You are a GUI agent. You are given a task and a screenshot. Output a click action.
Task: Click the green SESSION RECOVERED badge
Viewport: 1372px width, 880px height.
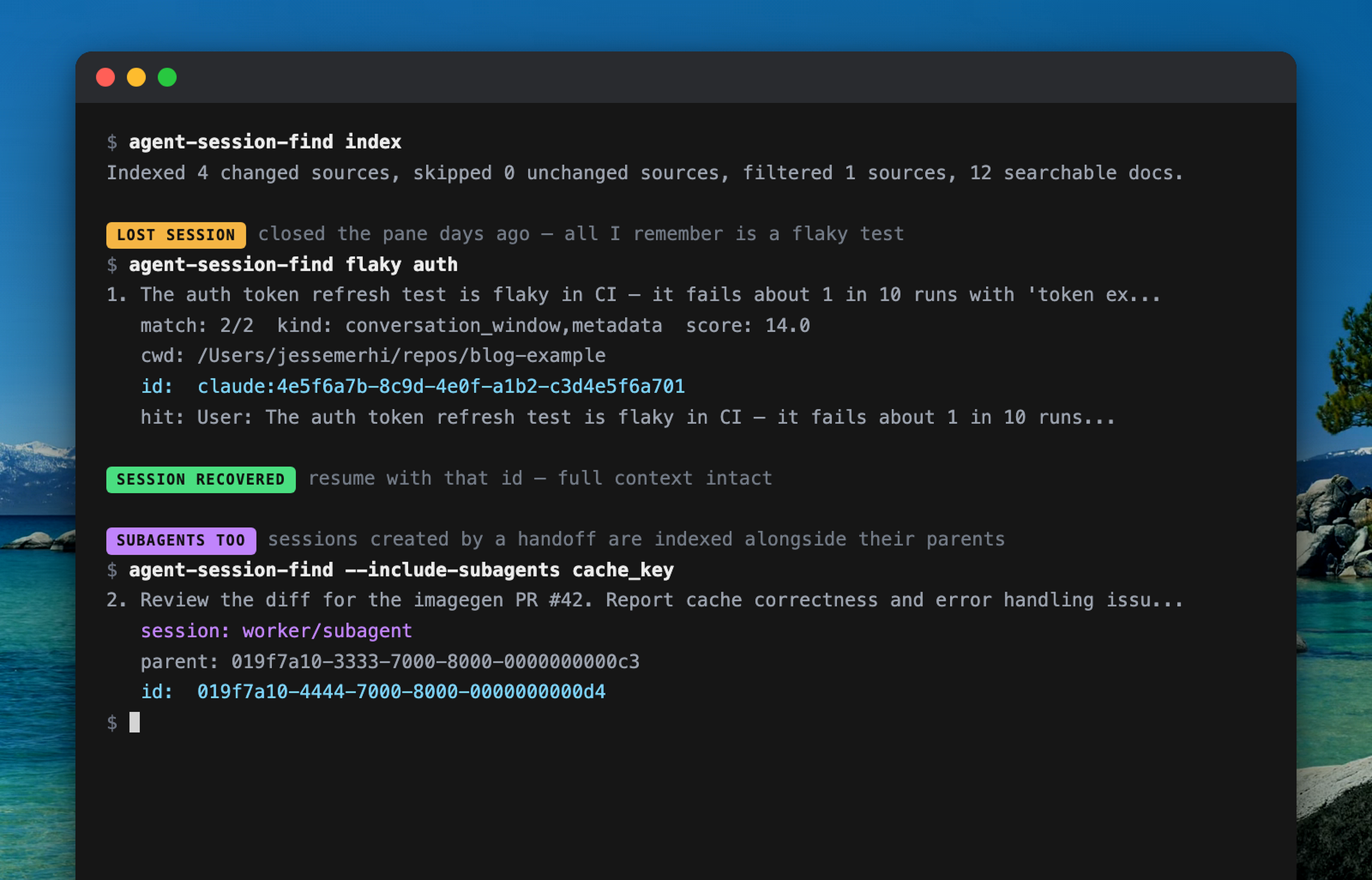pyautogui.click(x=201, y=479)
